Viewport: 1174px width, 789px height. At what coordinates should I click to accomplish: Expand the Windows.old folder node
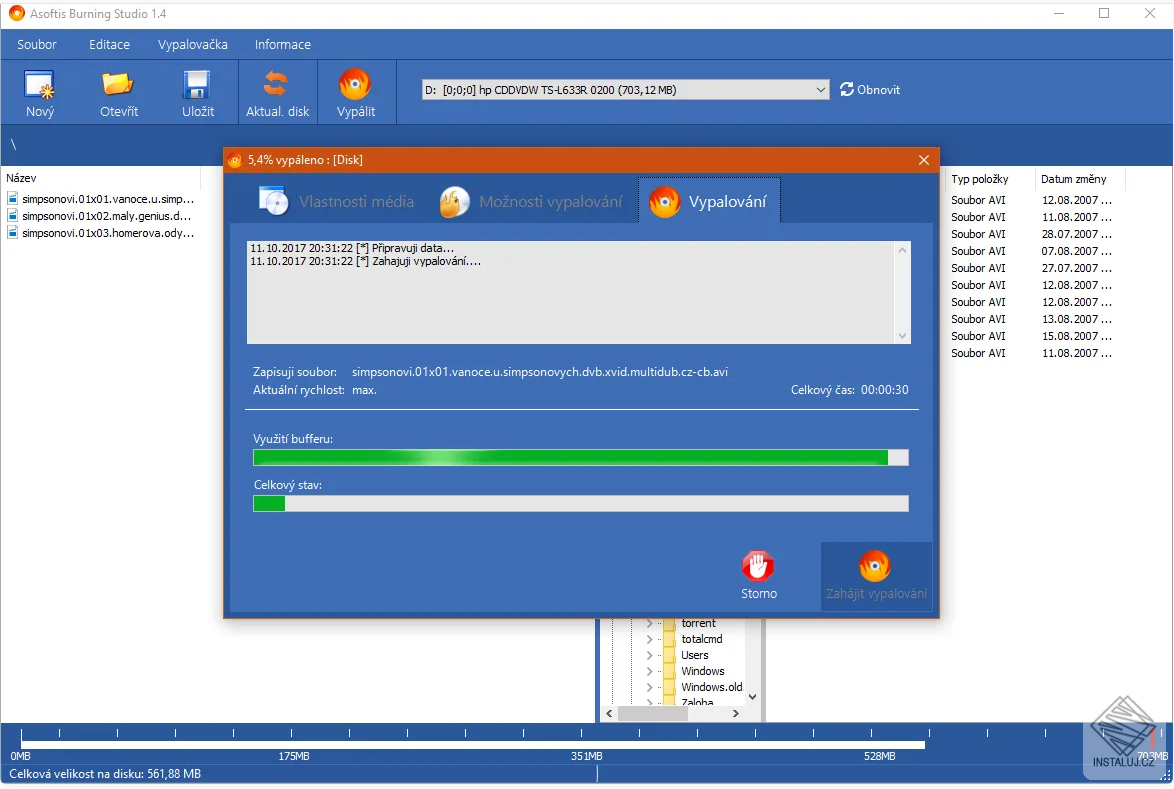[x=649, y=687]
